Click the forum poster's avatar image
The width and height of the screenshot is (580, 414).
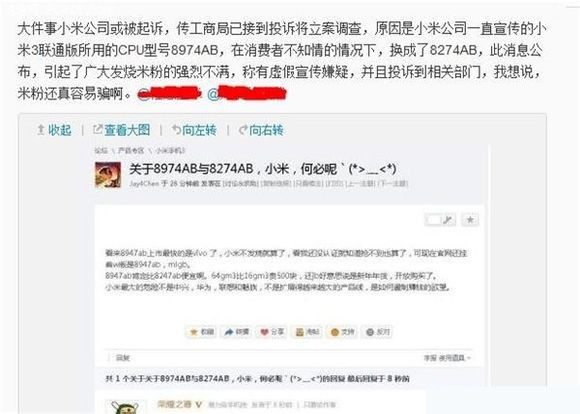pyautogui.click(x=108, y=174)
